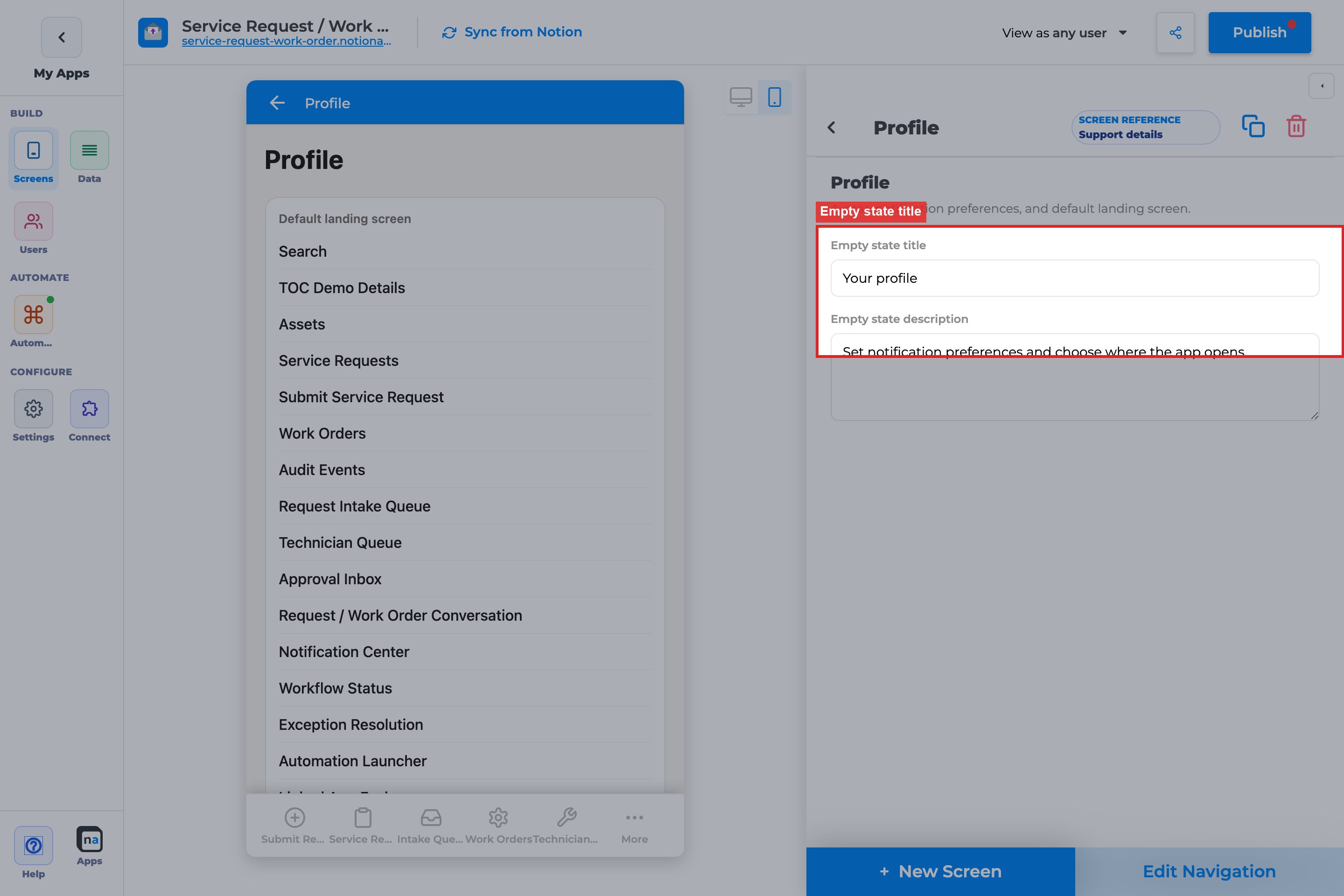The image size is (1344, 896).
Task: Open the service-request-work-order.notiona... link
Action: click(286, 41)
